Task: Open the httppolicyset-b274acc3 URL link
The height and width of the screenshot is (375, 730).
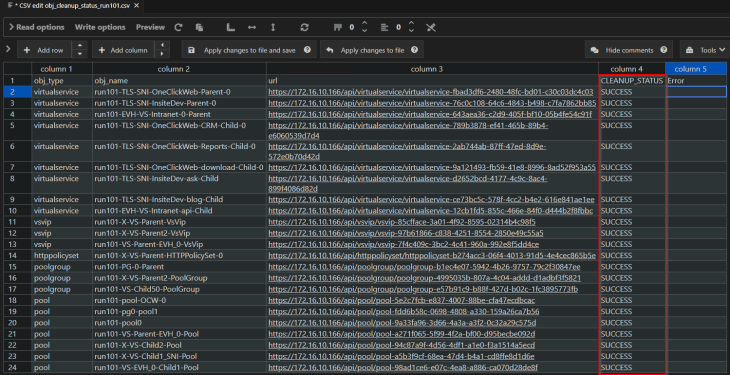Action: [x=432, y=255]
